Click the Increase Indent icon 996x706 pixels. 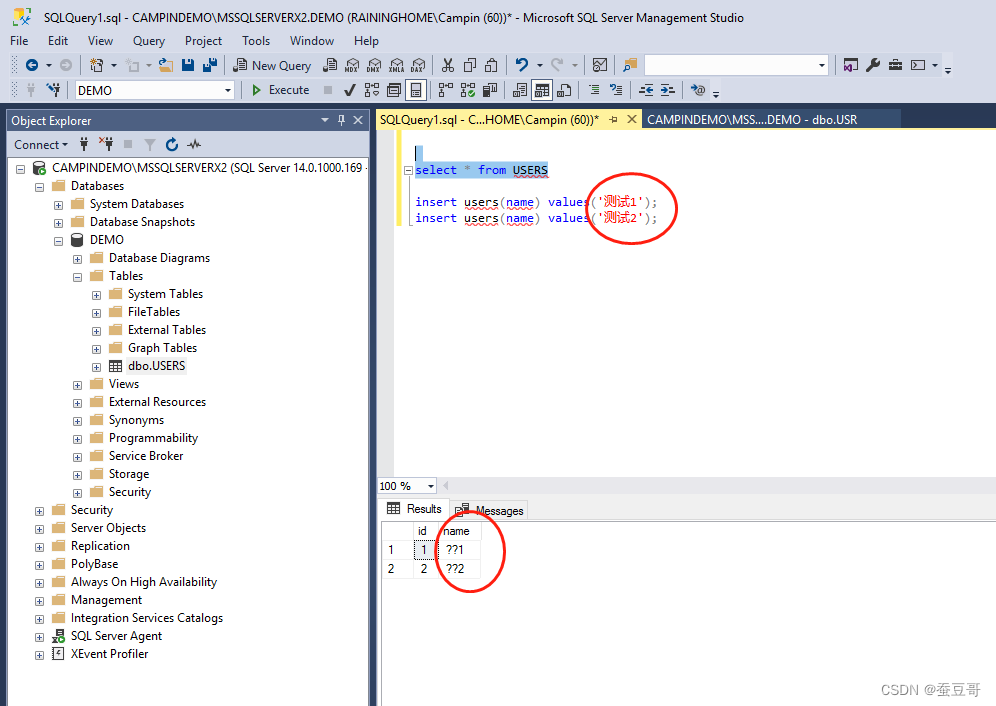pyautogui.click(x=668, y=90)
